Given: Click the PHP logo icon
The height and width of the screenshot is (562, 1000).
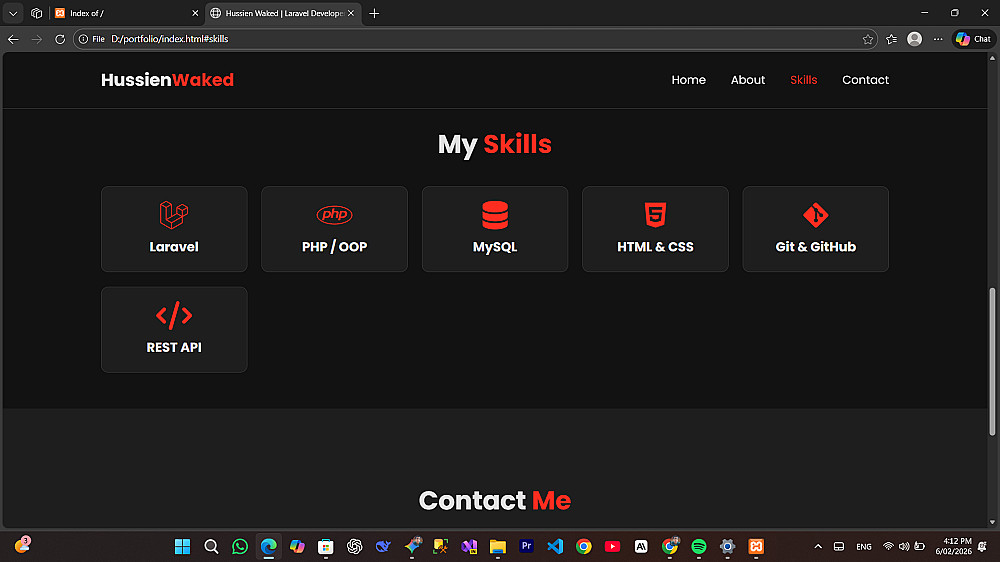Looking at the screenshot, I should [334, 215].
